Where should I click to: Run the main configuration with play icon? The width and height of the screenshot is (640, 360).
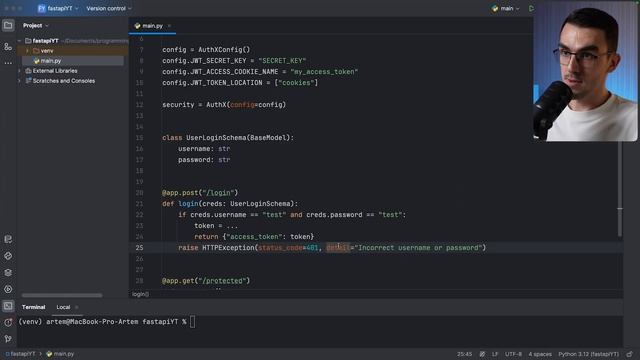point(531,8)
